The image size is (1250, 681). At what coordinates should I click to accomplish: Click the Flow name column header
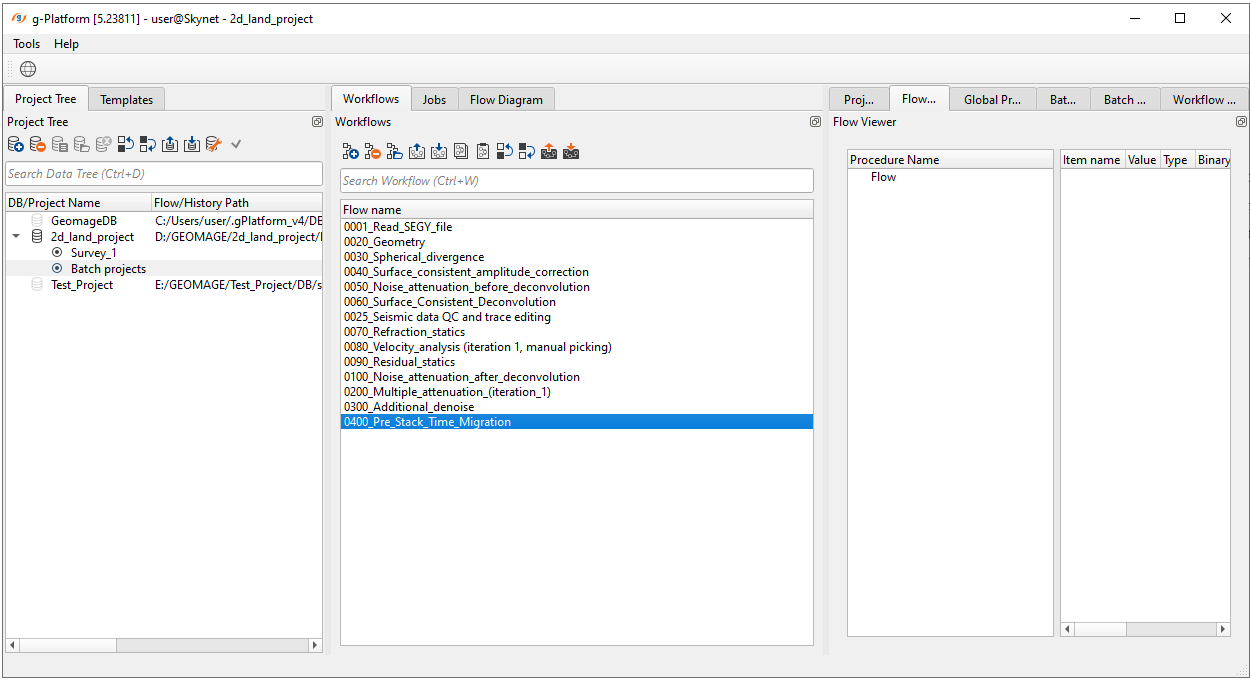[x=372, y=210]
